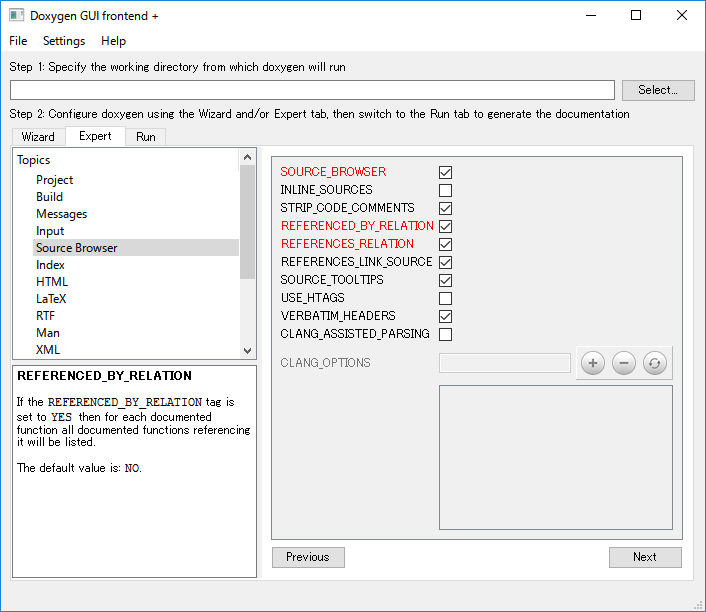Uncheck REFERENCED_BY_RELATION checkbox
Viewport: 706px width, 612px height.
point(445,226)
